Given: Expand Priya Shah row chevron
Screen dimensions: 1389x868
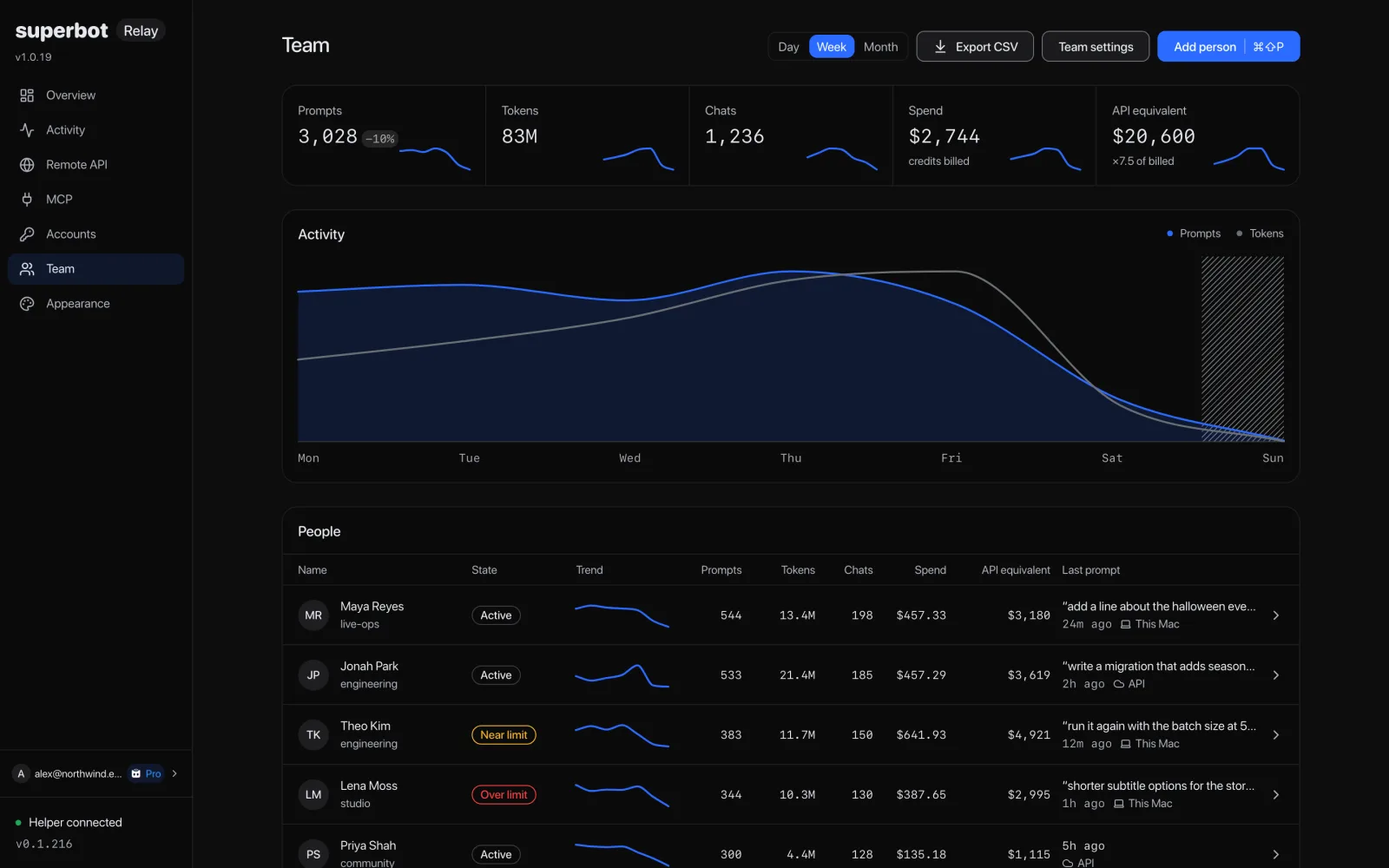Looking at the screenshot, I should (1275, 854).
